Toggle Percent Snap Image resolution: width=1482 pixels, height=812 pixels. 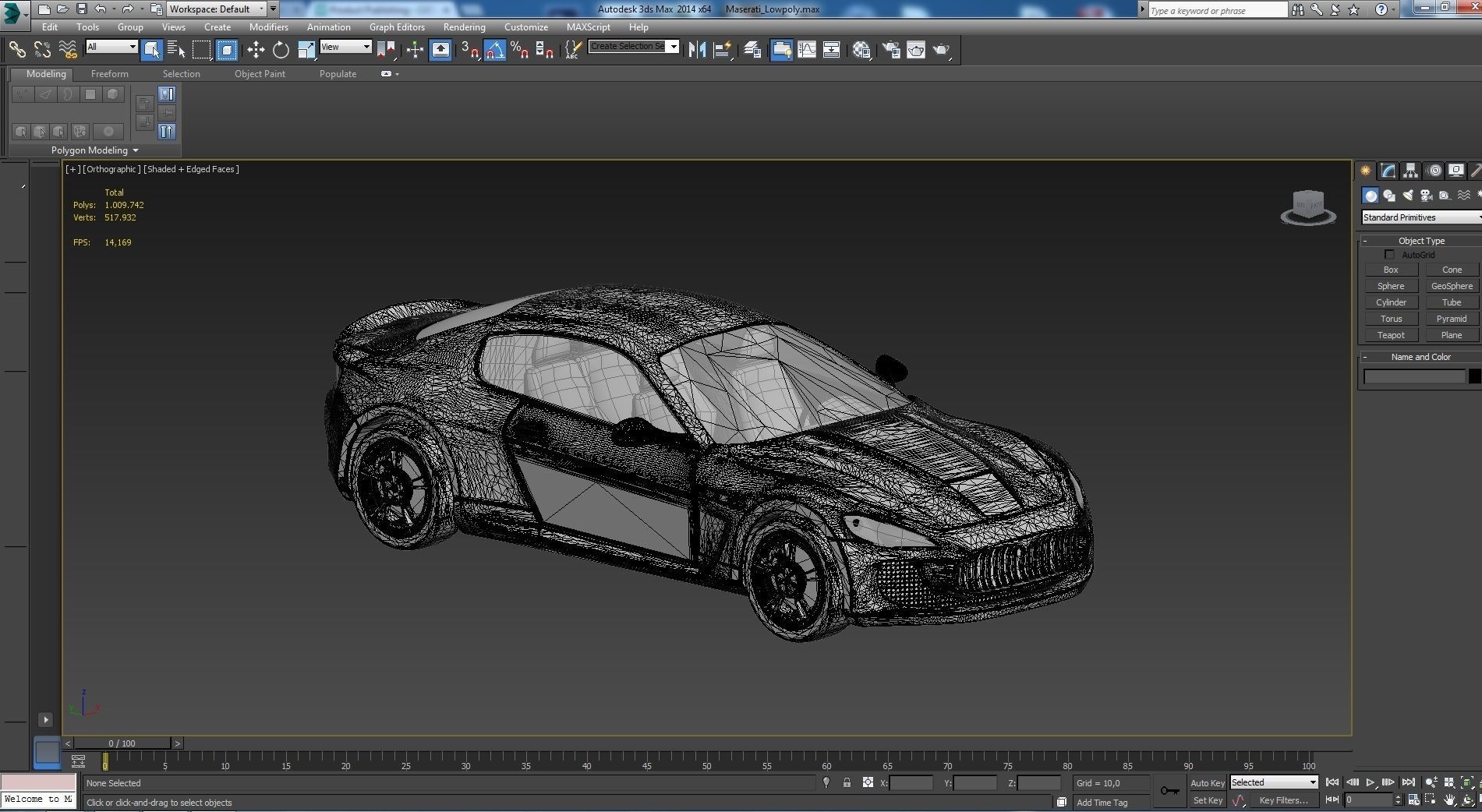click(520, 50)
